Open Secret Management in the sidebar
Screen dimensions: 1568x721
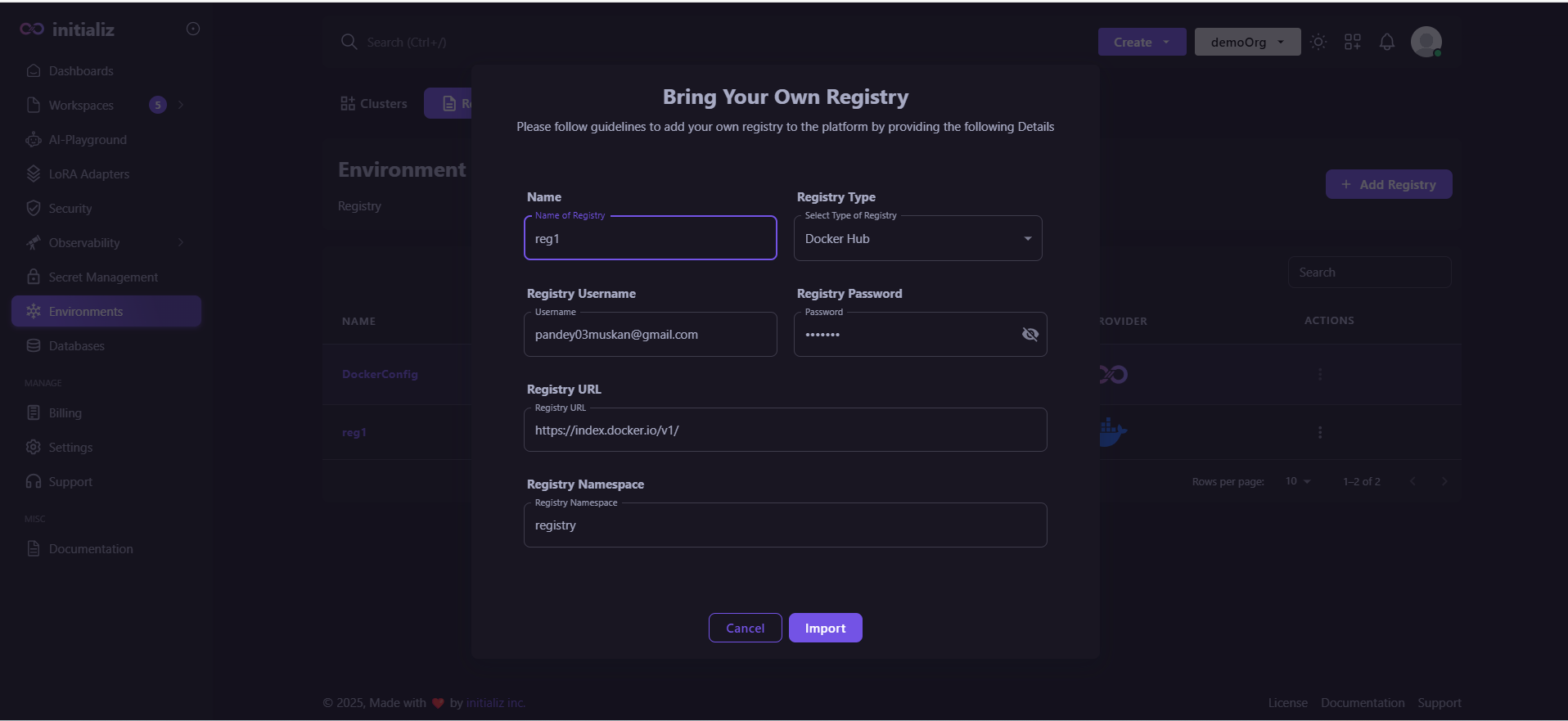pos(106,277)
